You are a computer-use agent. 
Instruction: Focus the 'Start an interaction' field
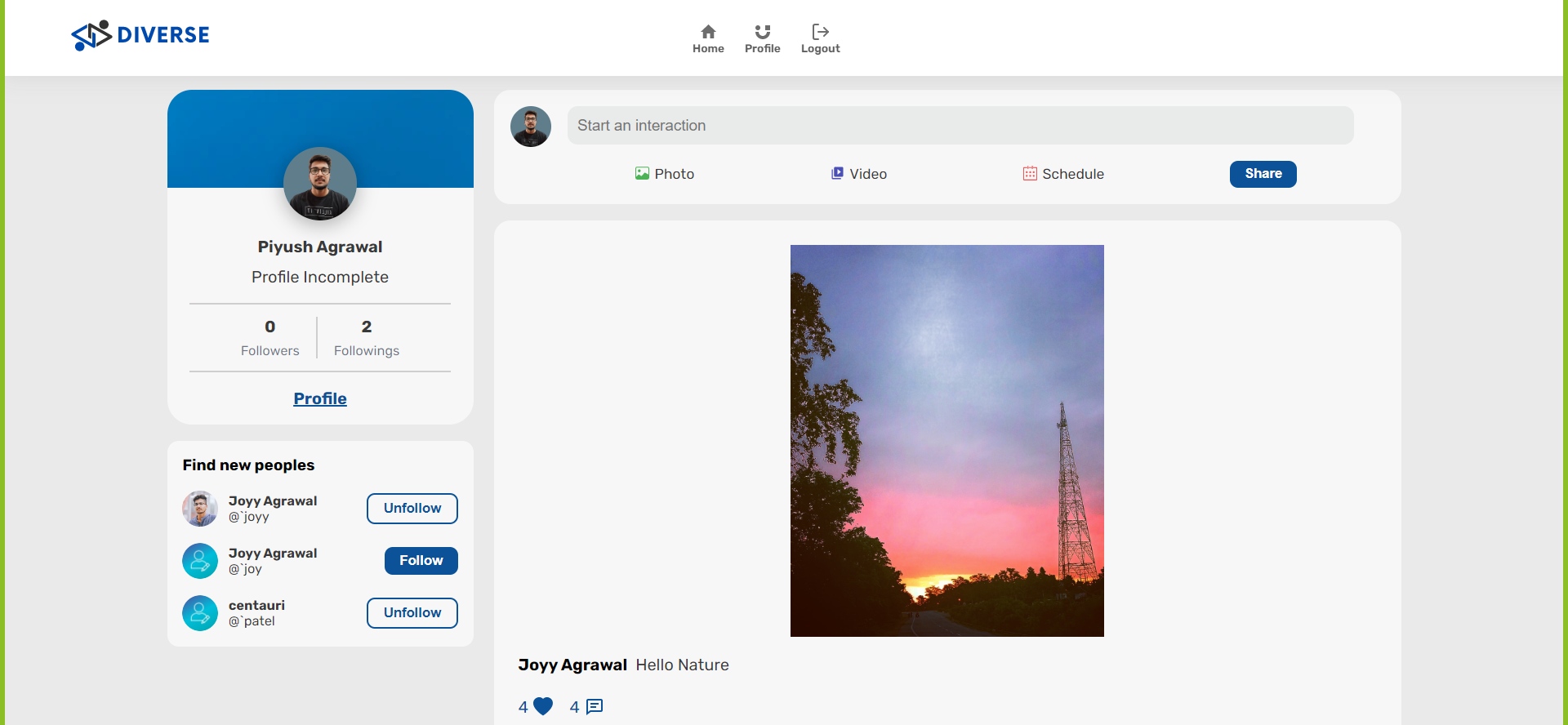(x=960, y=126)
